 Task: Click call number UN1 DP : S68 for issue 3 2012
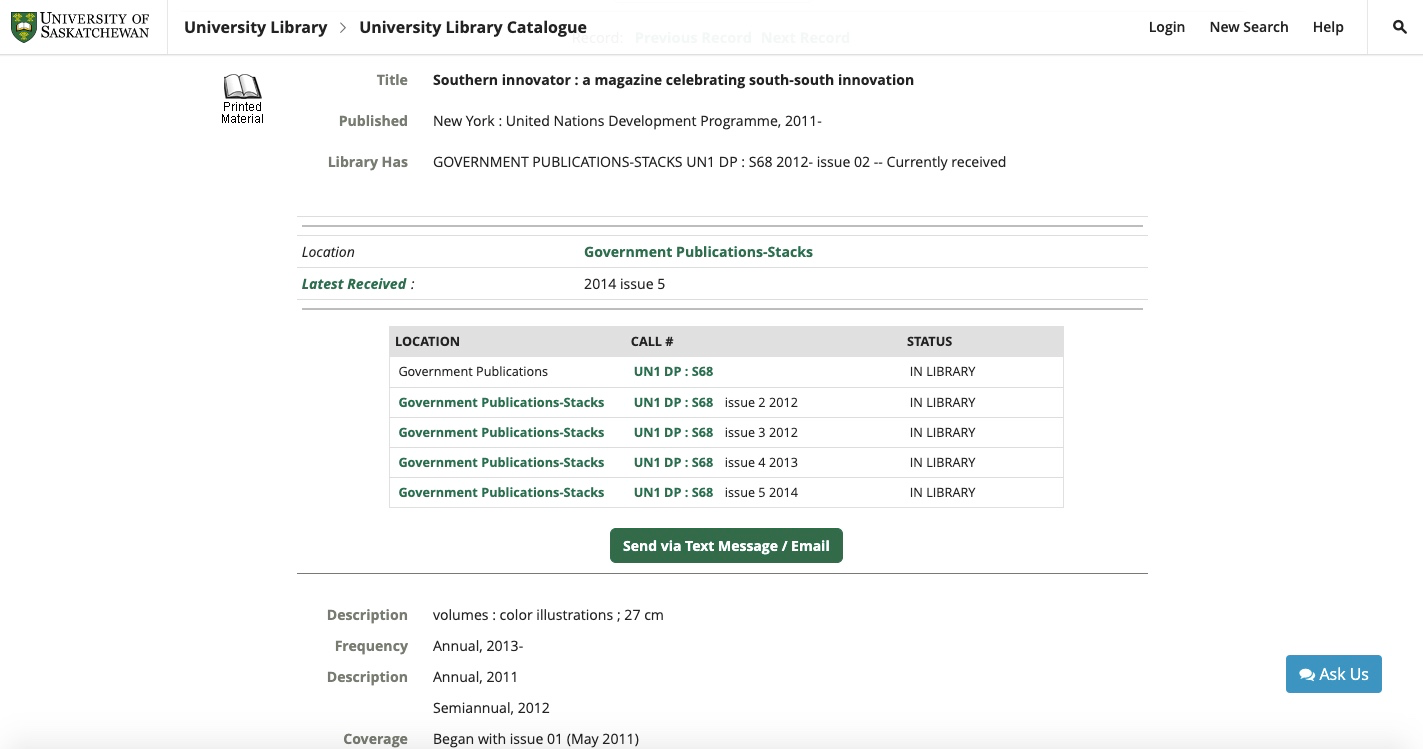[x=673, y=433]
